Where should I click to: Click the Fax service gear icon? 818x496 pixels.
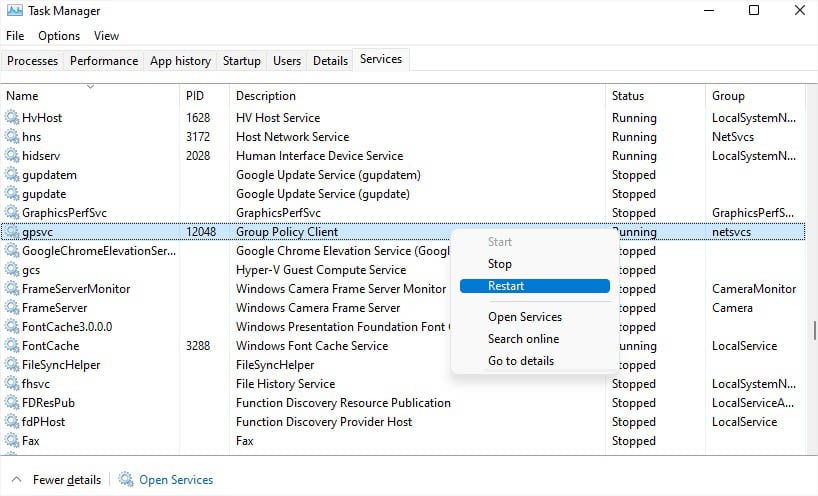pos(12,441)
